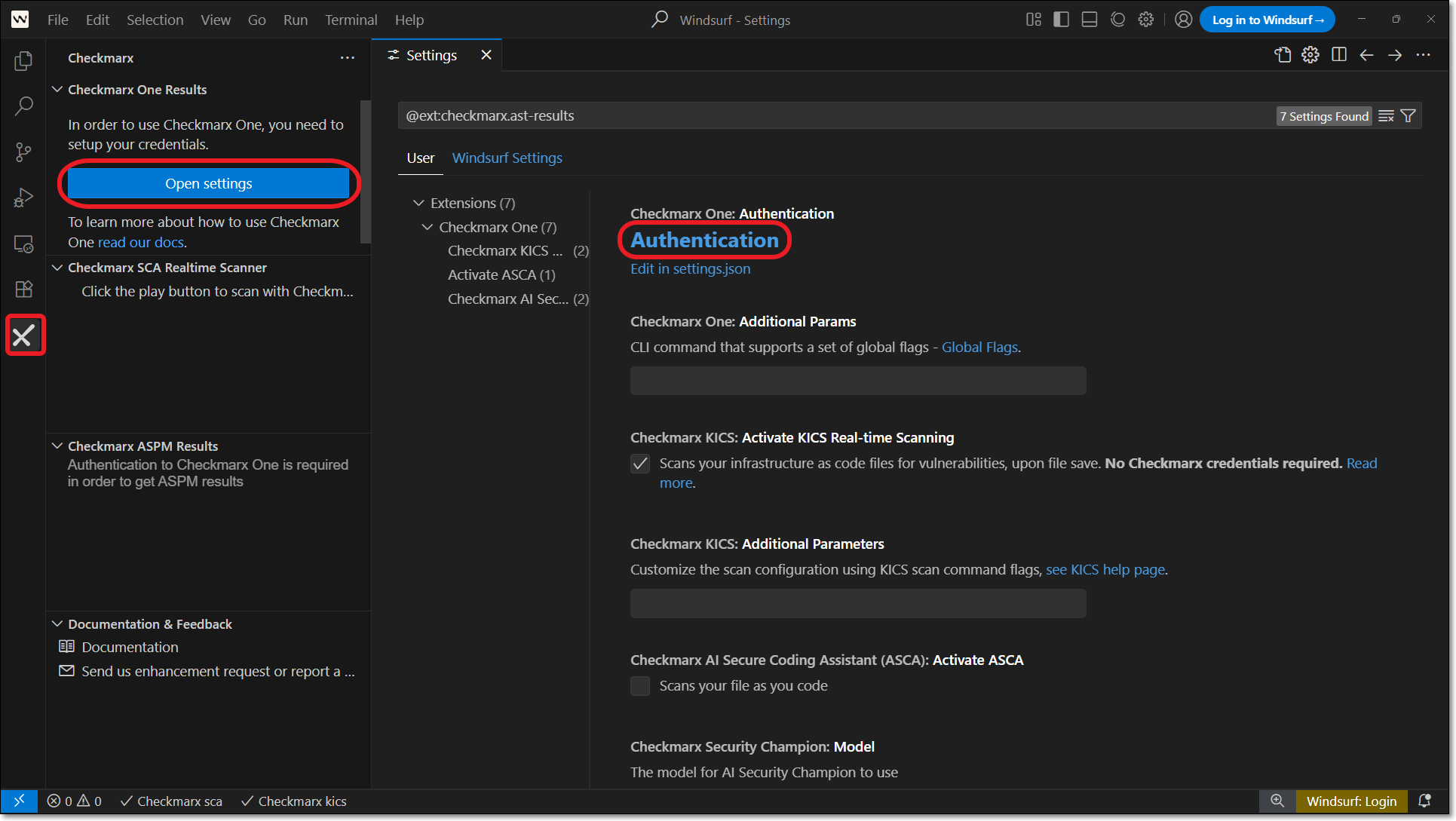
Task: Close the Settings editor tab
Action: point(486,55)
